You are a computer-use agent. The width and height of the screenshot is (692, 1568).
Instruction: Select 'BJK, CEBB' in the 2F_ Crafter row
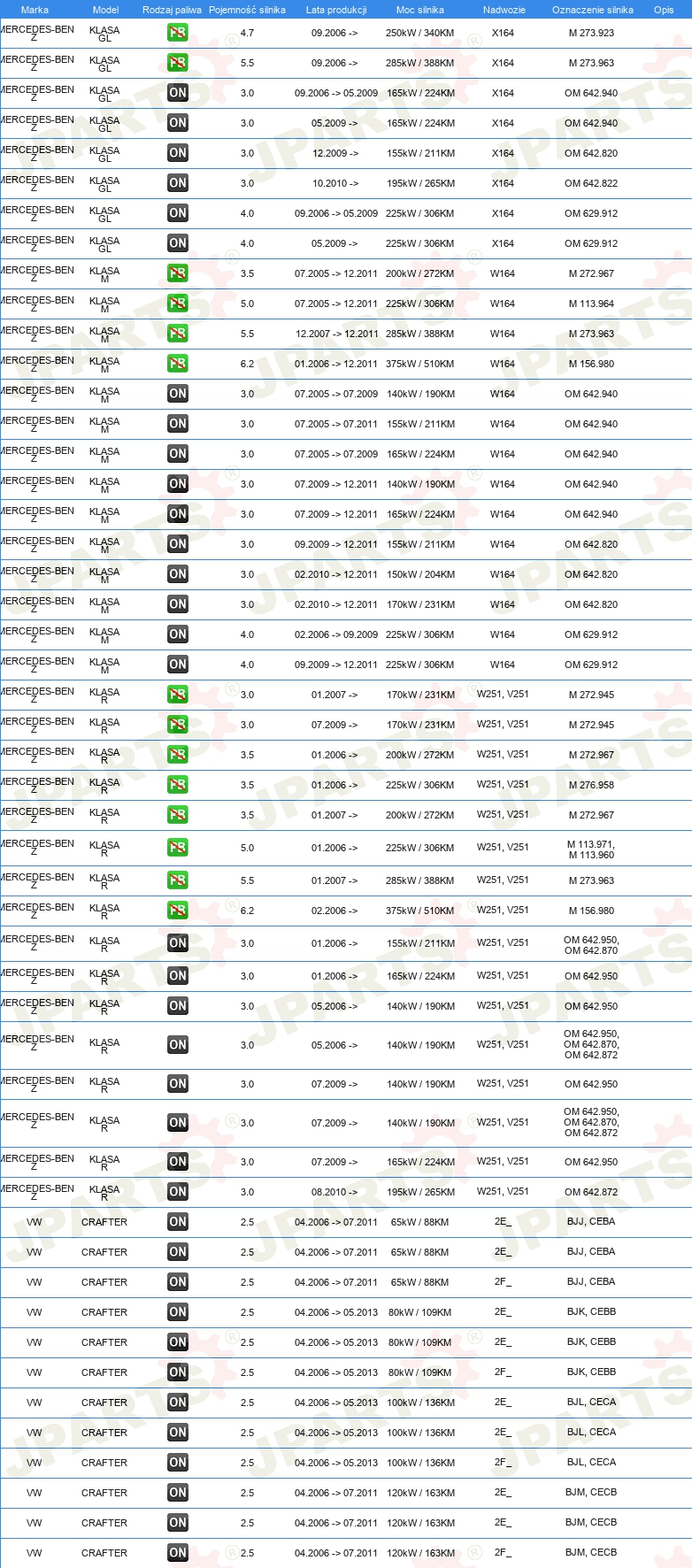[591, 1372]
